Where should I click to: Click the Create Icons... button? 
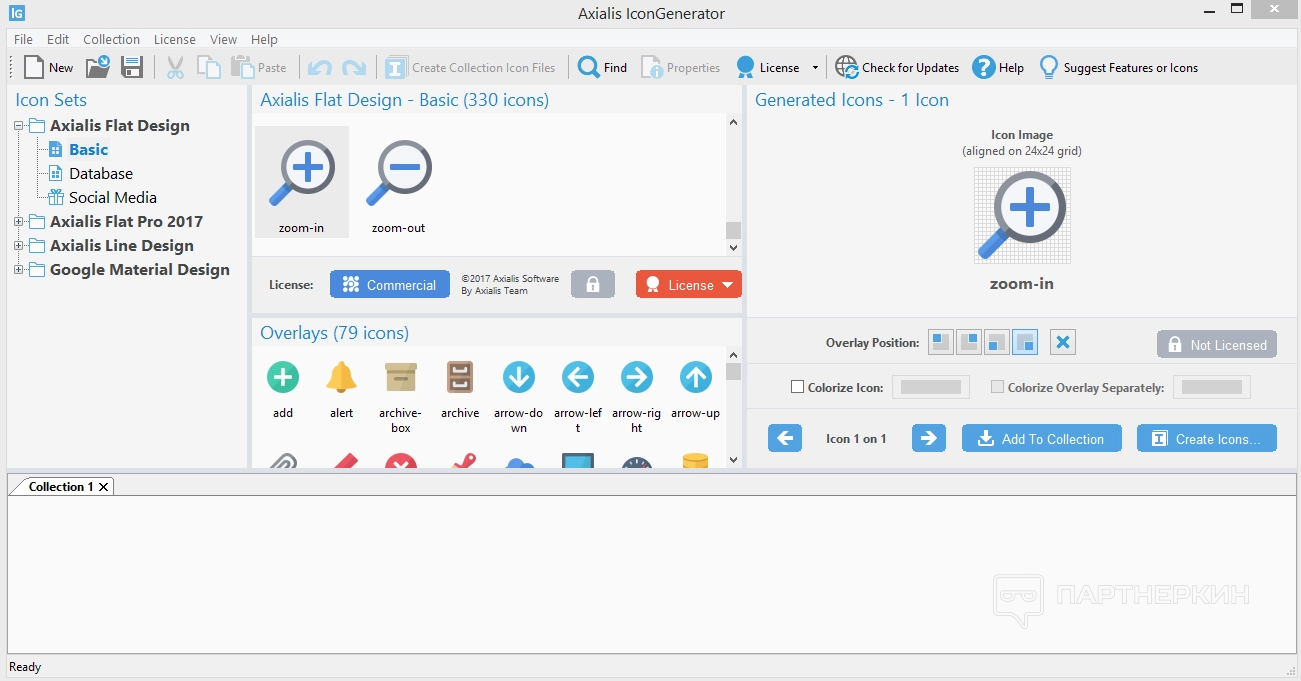click(x=1207, y=438)
